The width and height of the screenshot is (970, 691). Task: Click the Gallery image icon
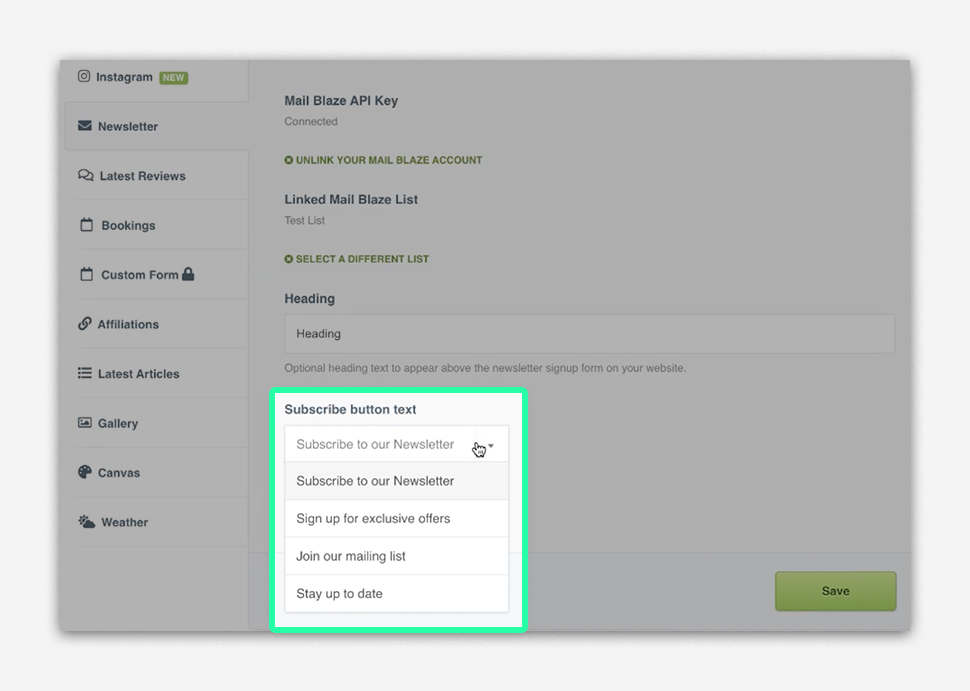[x=85, y=423]
